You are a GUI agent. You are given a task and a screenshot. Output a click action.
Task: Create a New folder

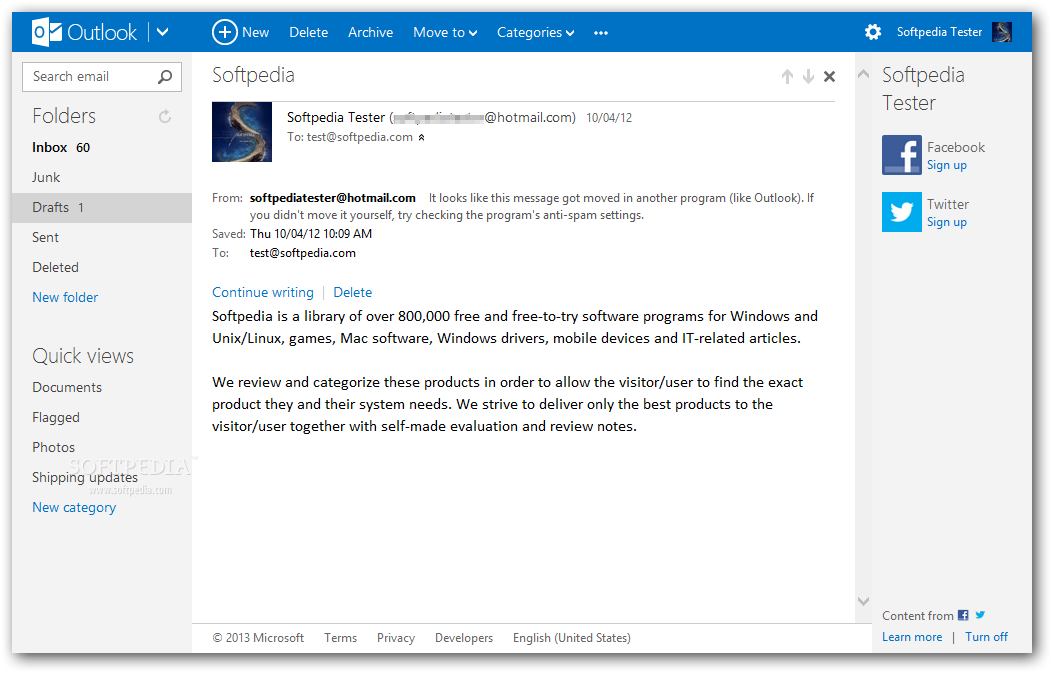coord(65,297)
